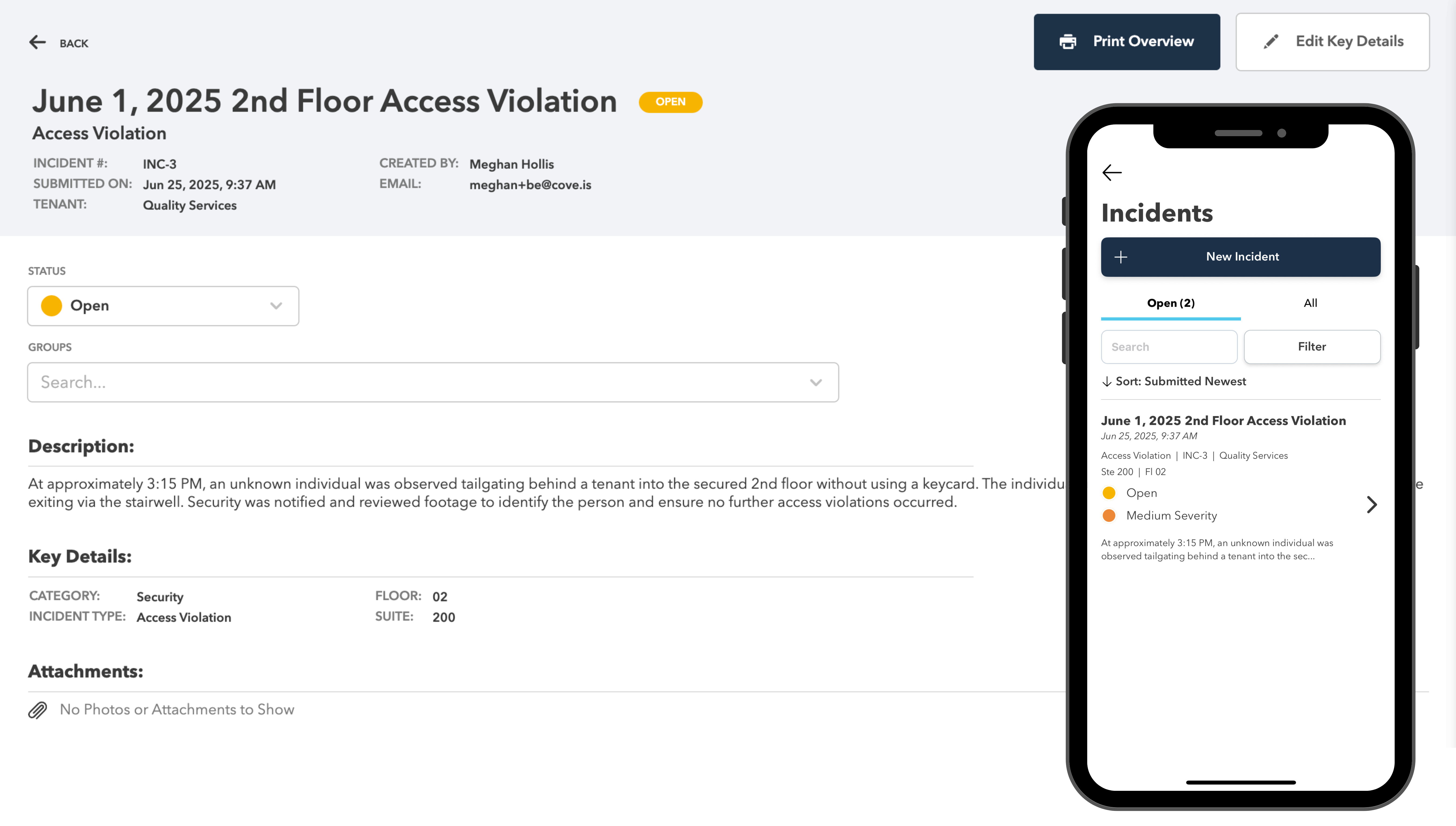
Task: Click the yellow Open dot in incident card
Action: (x=1109, y=493)
